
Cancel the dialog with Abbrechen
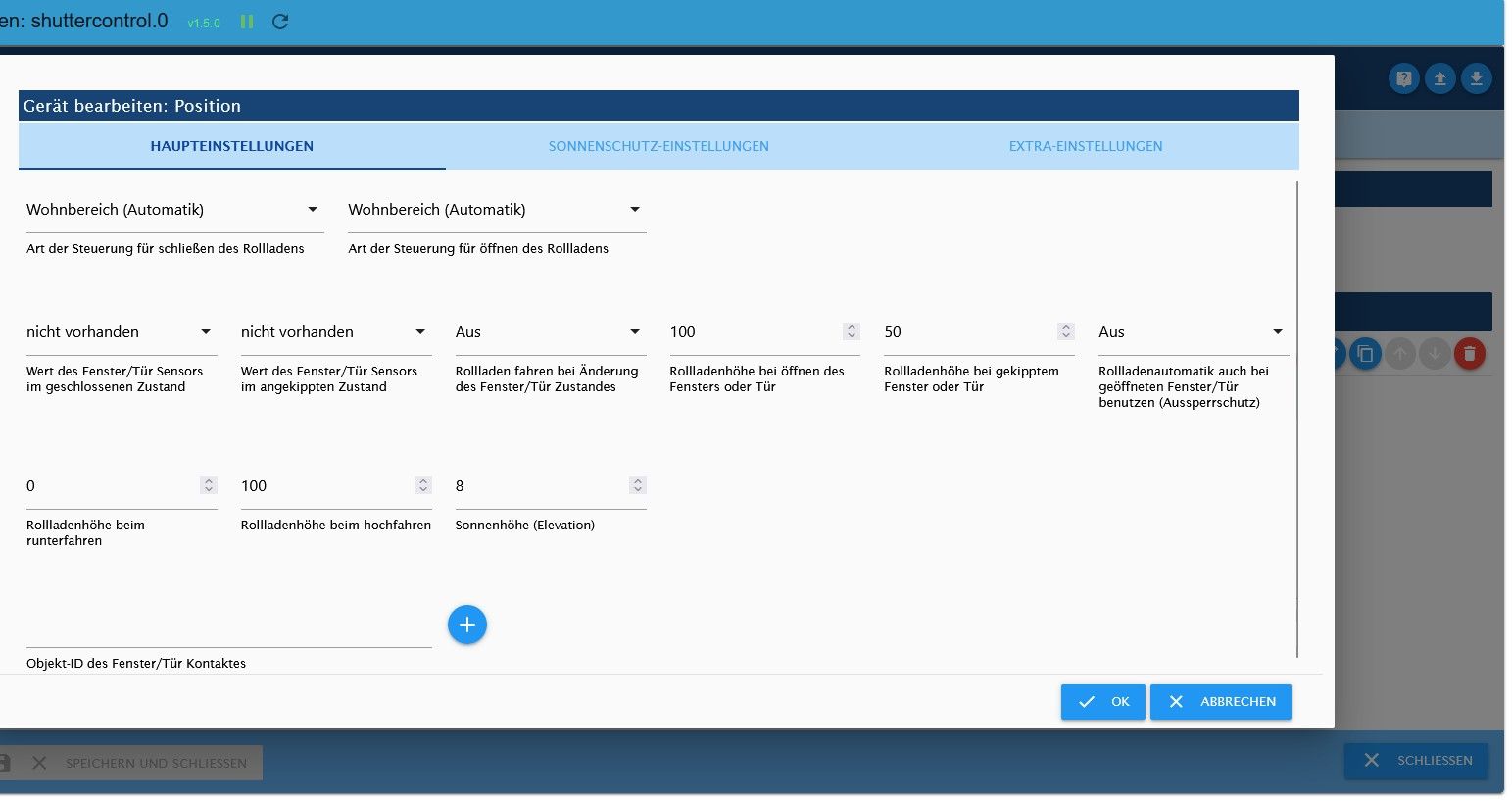pos(1221,702)
